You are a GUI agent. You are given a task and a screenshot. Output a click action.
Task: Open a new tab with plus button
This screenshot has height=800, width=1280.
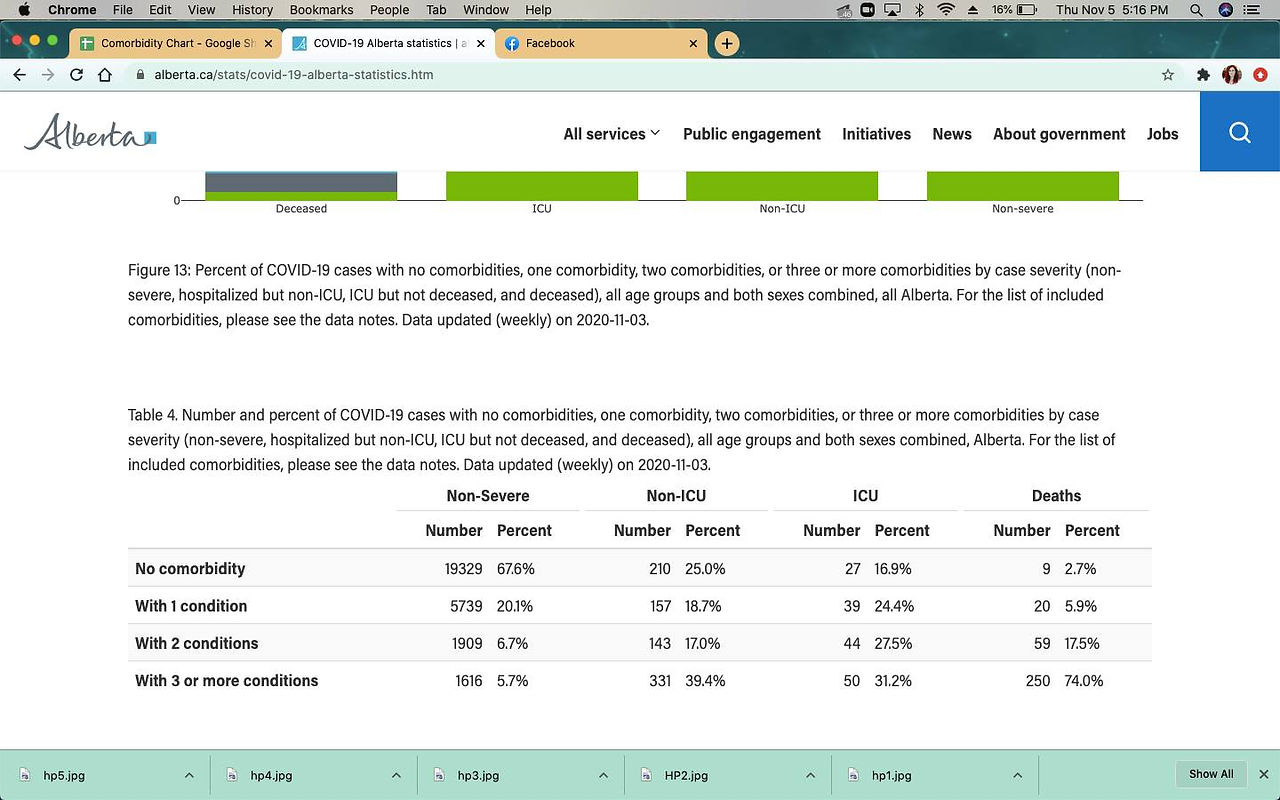727,43
